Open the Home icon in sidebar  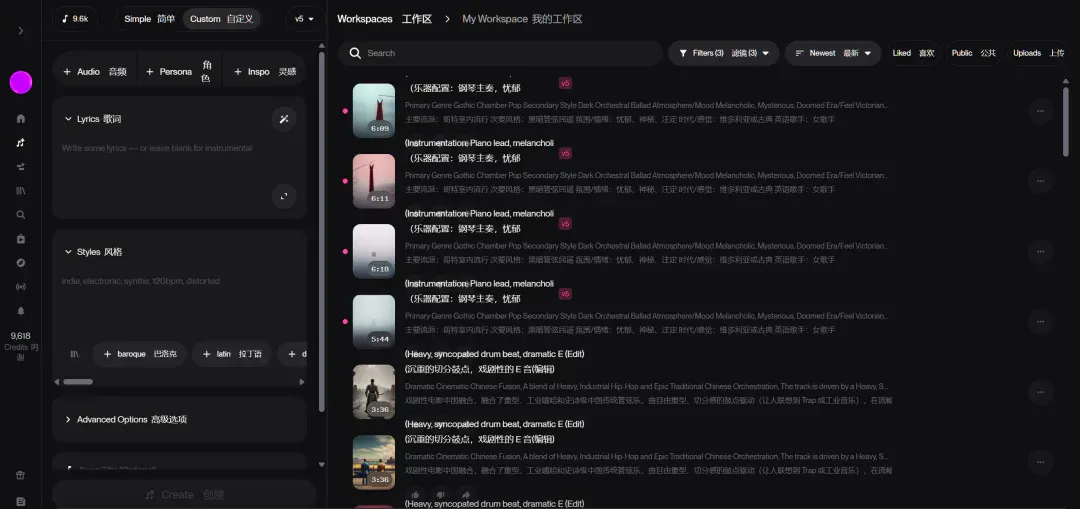[21, 118]
